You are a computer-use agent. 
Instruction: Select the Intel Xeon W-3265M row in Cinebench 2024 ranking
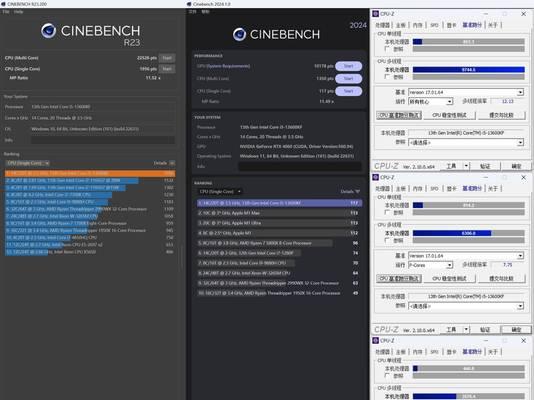pyautogui.click(x=279, y=273)
